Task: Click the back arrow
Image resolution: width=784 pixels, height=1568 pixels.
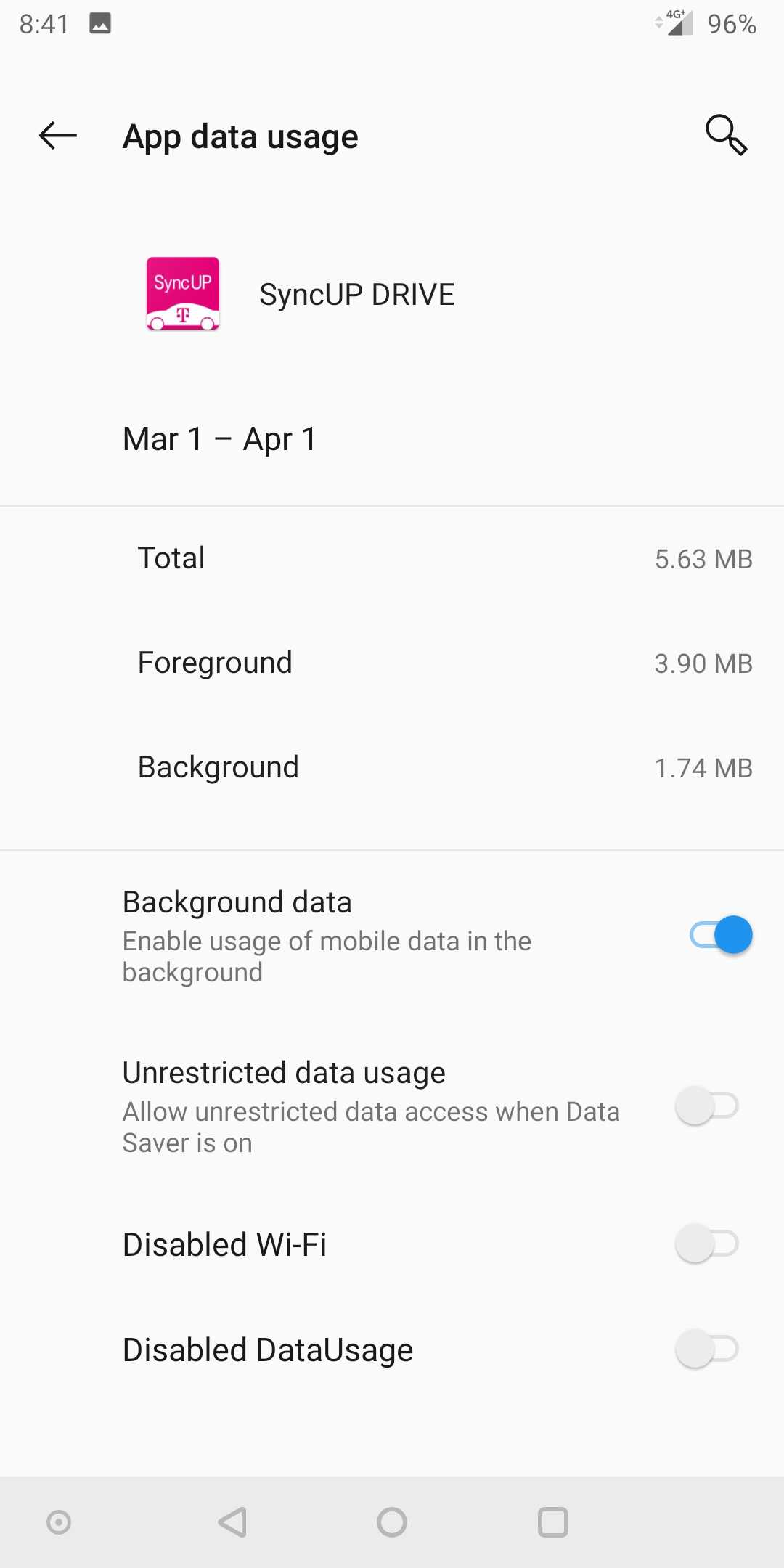Action: (x=57, y=136)
